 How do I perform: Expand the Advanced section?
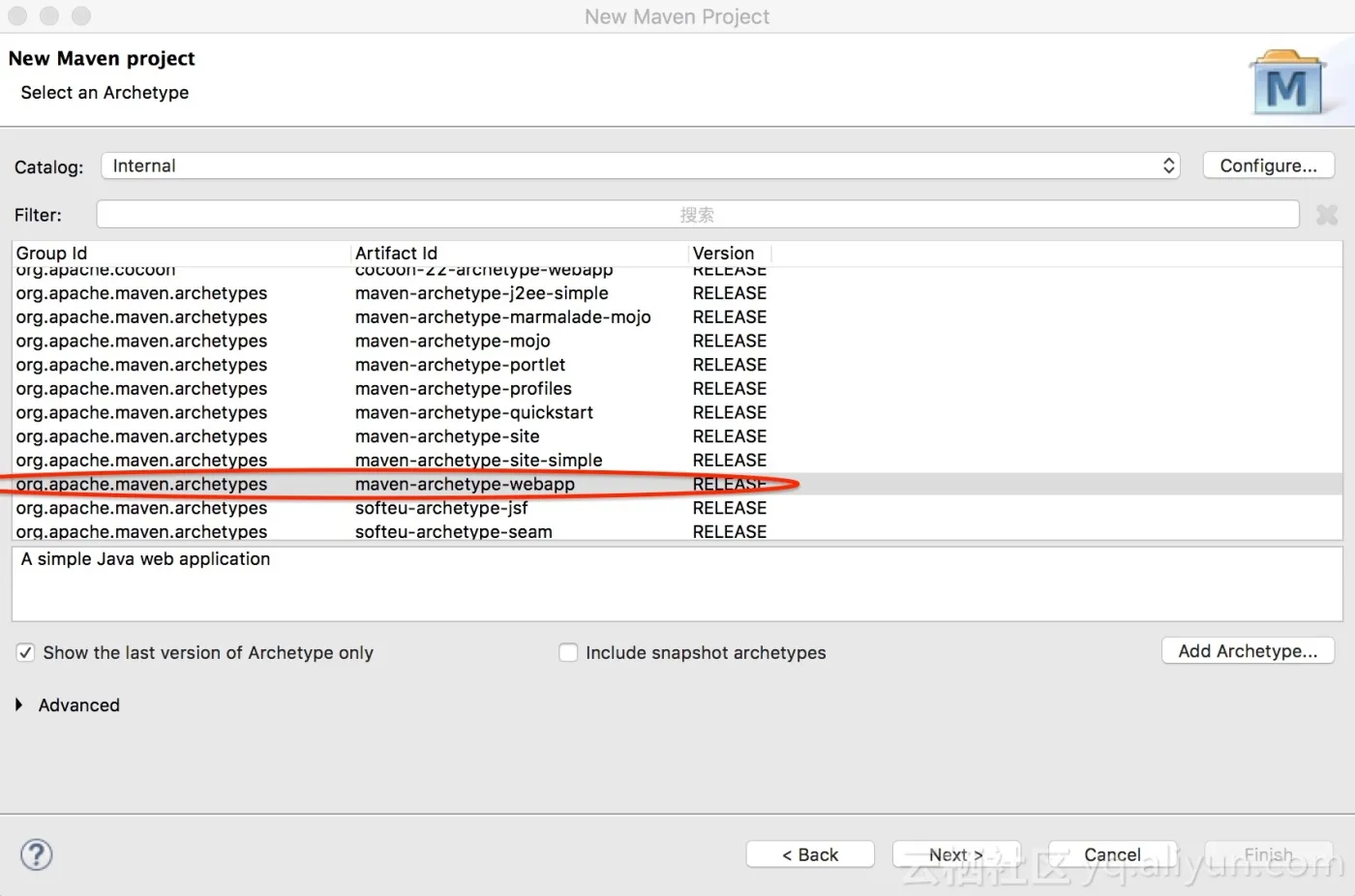tap(19, 705)
